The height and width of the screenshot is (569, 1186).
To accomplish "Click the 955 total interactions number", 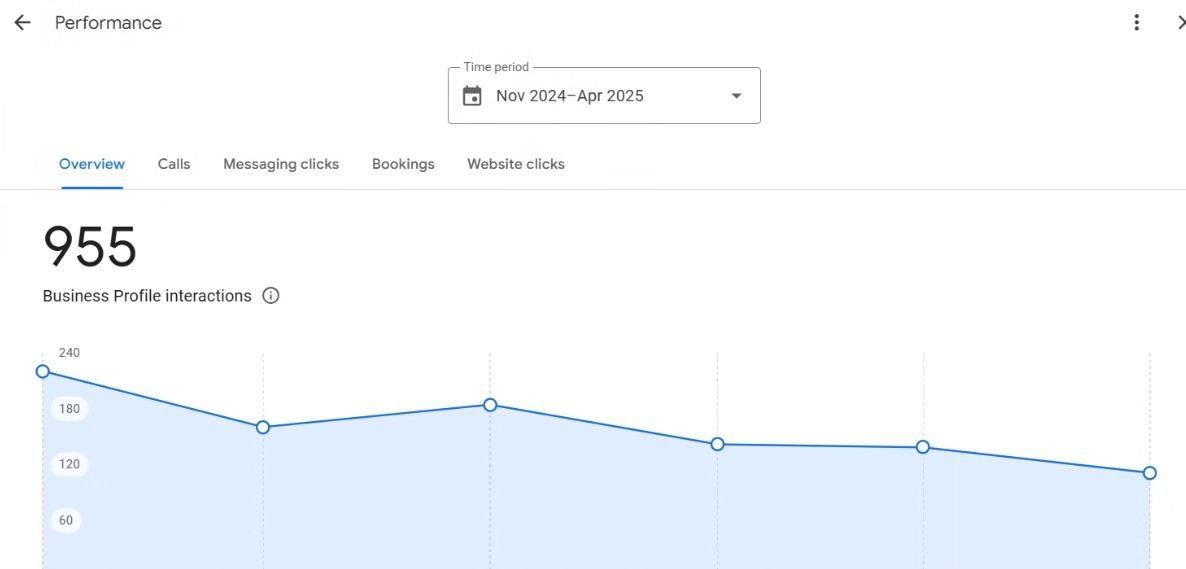I will tap(90, 247).
